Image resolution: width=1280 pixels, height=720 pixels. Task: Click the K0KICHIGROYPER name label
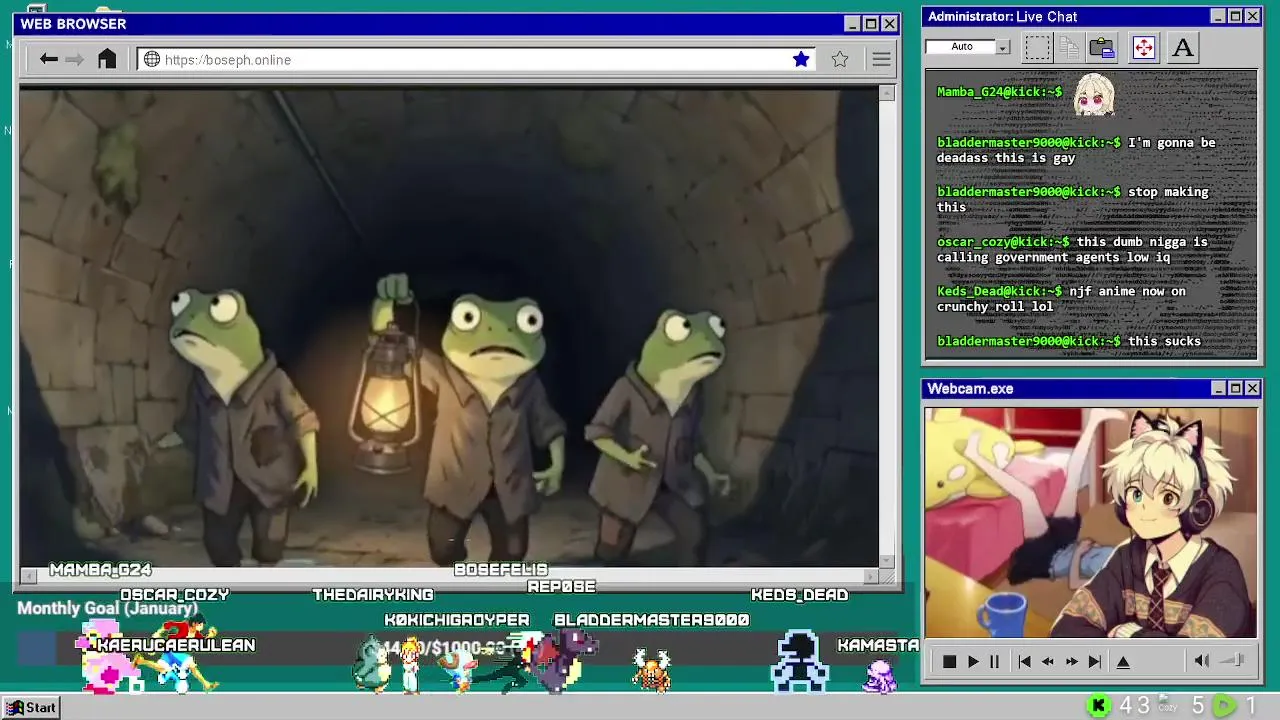457,620
